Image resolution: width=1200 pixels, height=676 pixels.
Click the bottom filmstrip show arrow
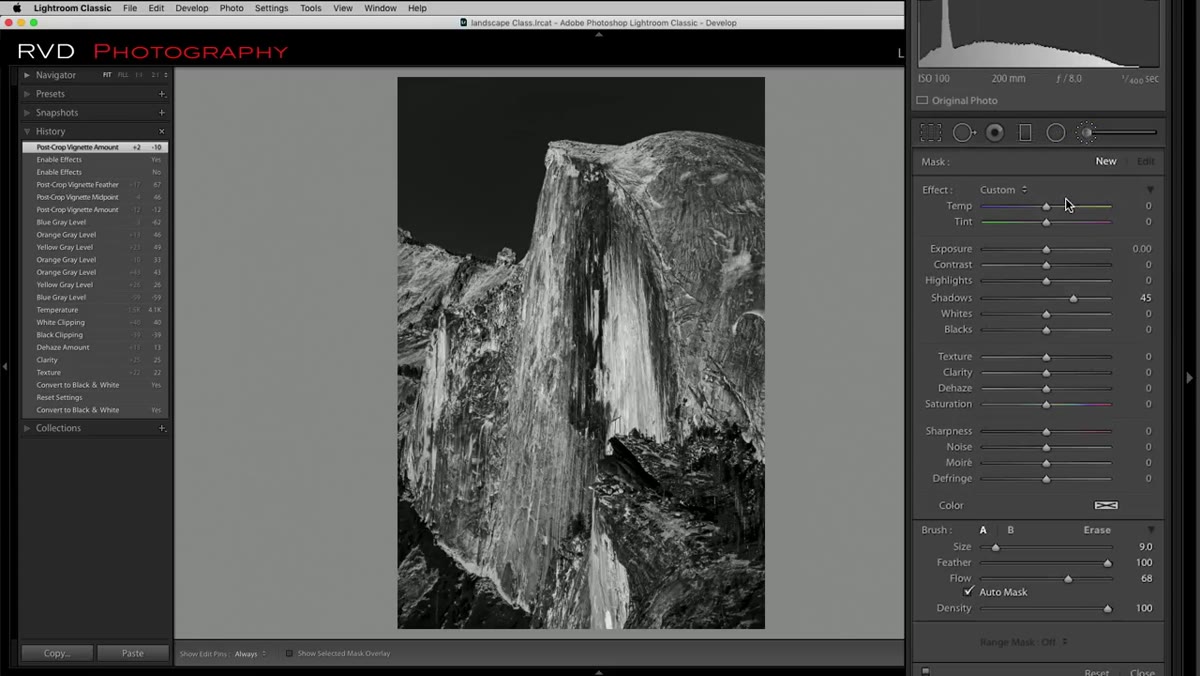(x=599, y=672)
